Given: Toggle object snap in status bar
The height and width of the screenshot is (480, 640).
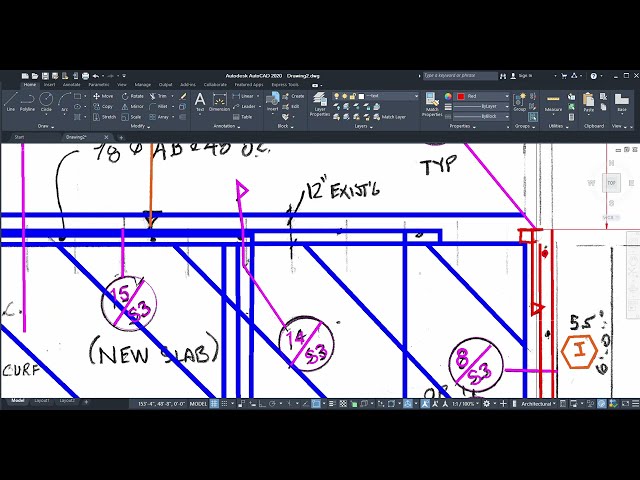Looking at the screenshot, I should (x=316, y=404).
